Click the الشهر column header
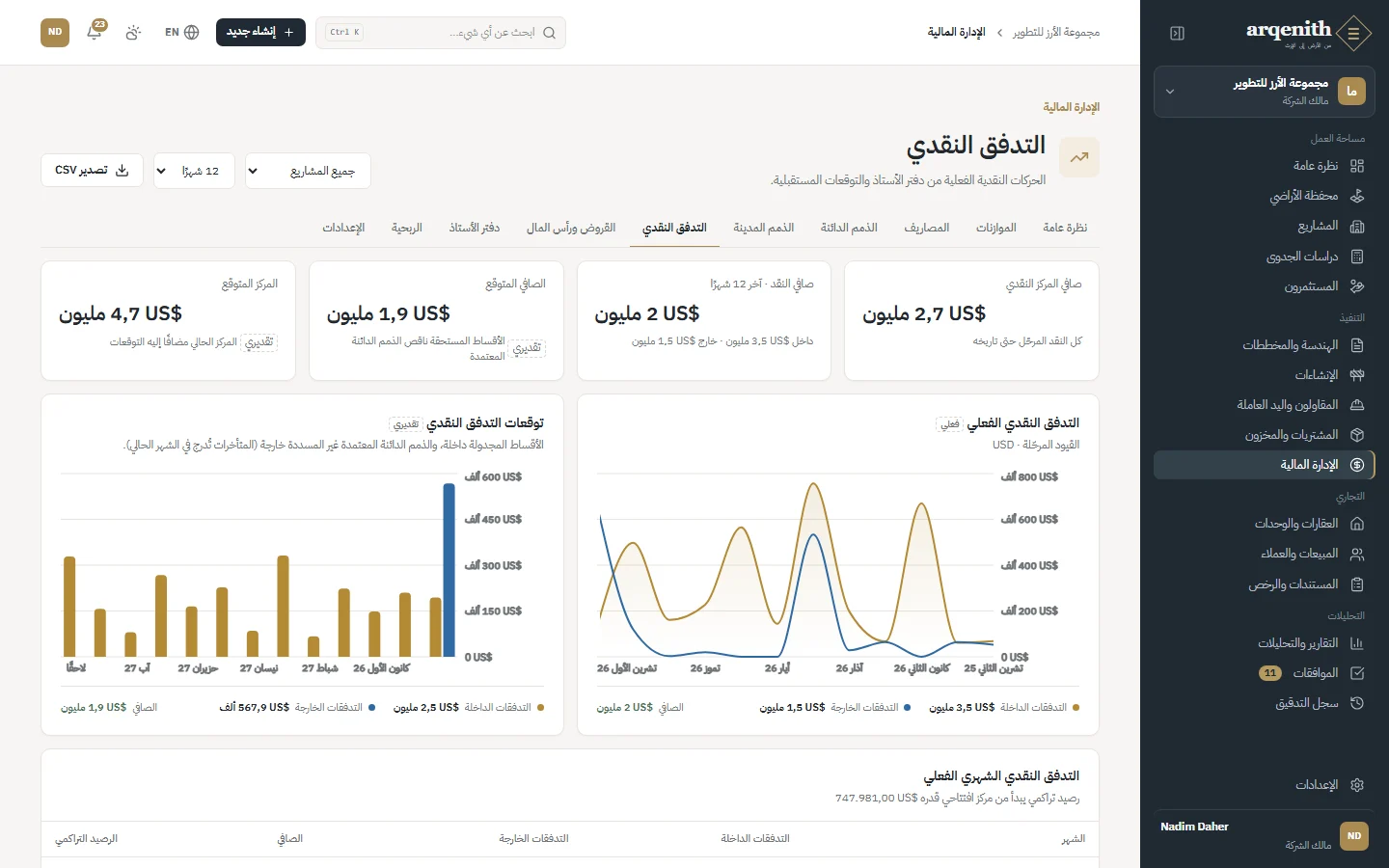Viewport: 1389px width, 868px height. 1074,839
